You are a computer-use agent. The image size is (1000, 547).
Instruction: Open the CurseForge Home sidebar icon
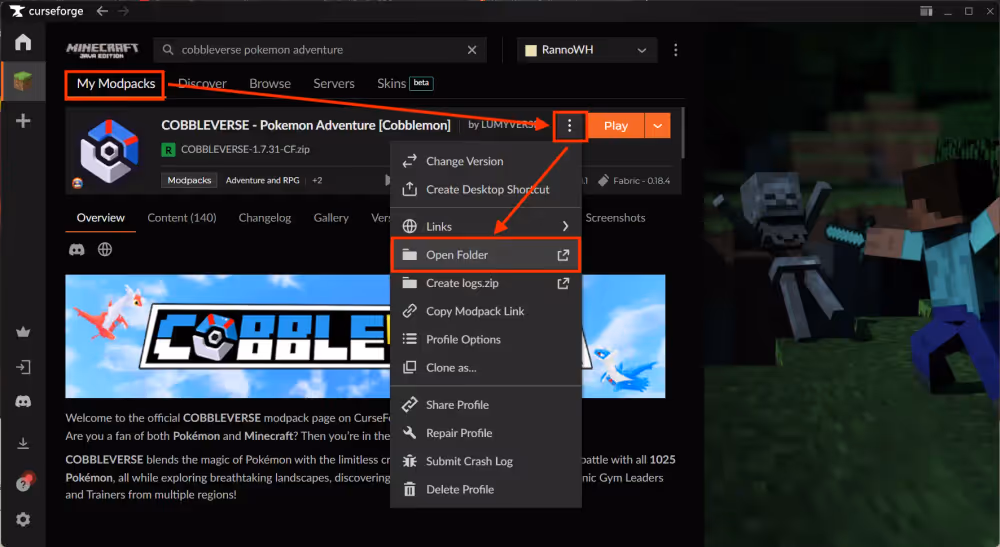pyautogui.click(x=23, y=42)
